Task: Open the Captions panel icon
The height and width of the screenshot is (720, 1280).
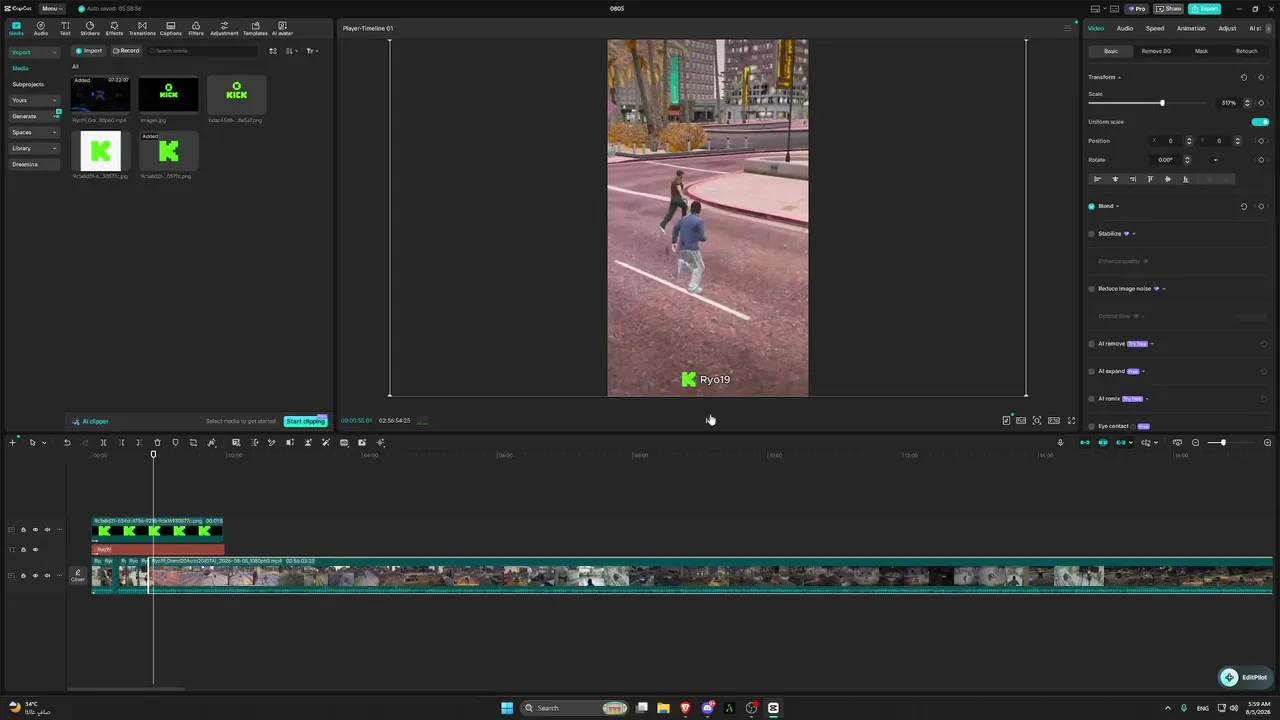Action: pos(171,28)
